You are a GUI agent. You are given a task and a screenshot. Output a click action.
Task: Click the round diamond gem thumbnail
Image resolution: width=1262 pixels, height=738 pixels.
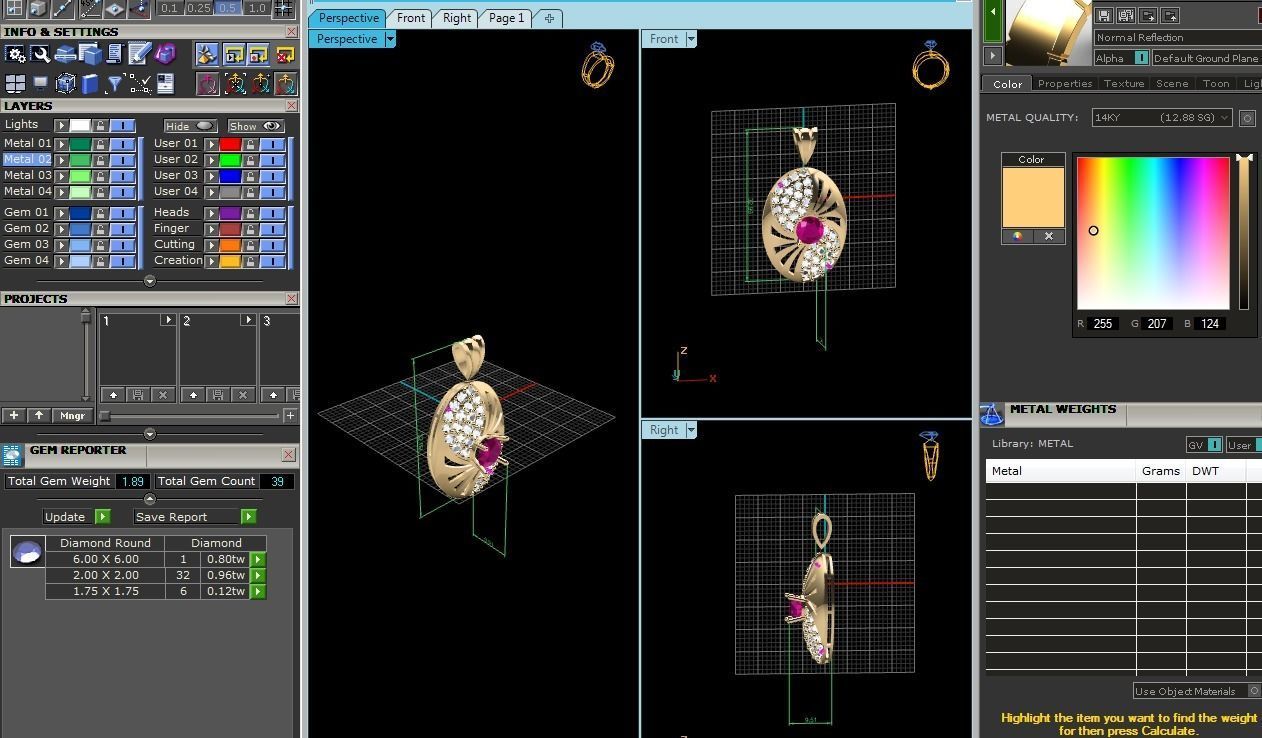[27, 551]
